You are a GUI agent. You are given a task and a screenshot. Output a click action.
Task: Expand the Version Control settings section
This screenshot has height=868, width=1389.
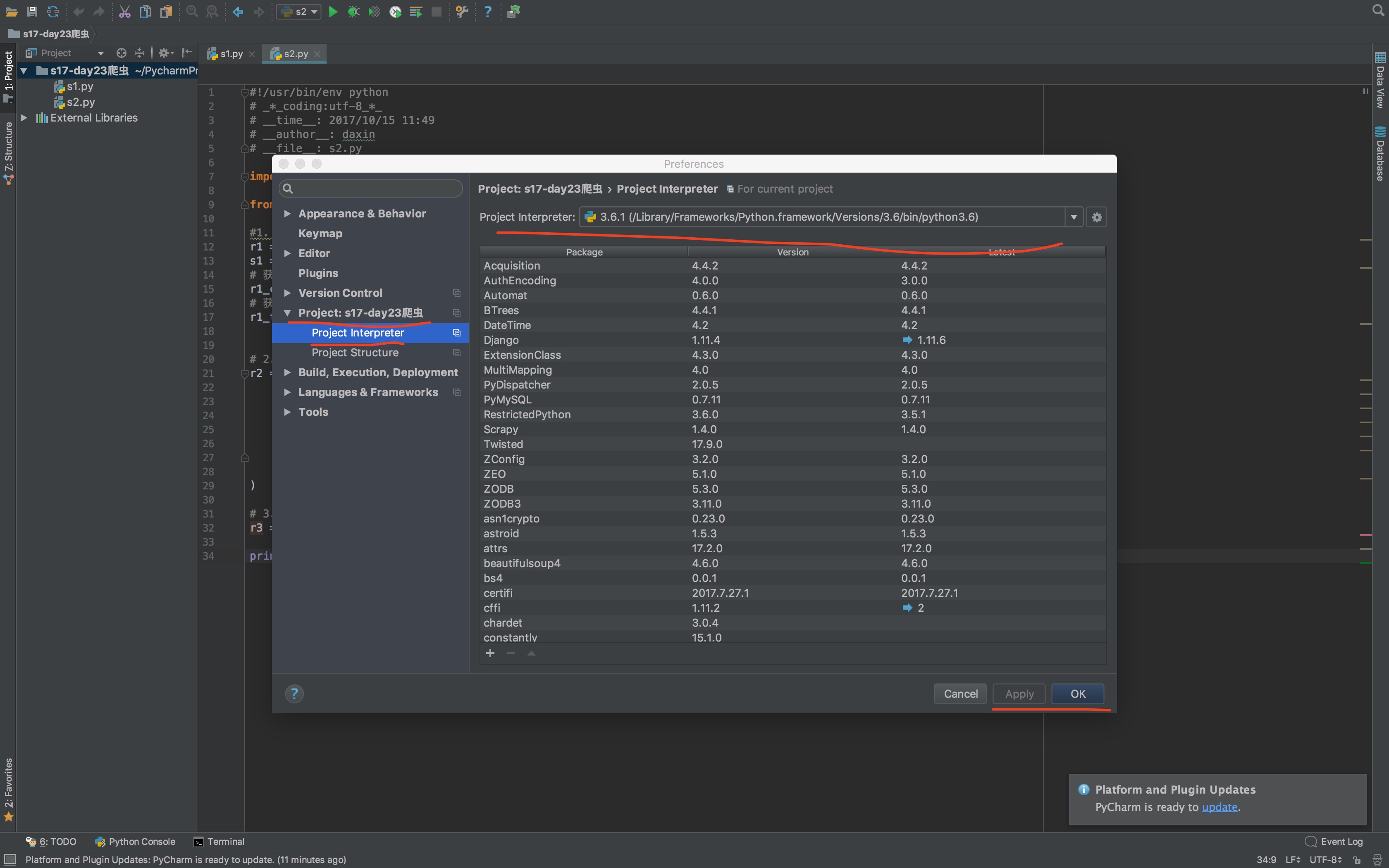tap(288, 293)
